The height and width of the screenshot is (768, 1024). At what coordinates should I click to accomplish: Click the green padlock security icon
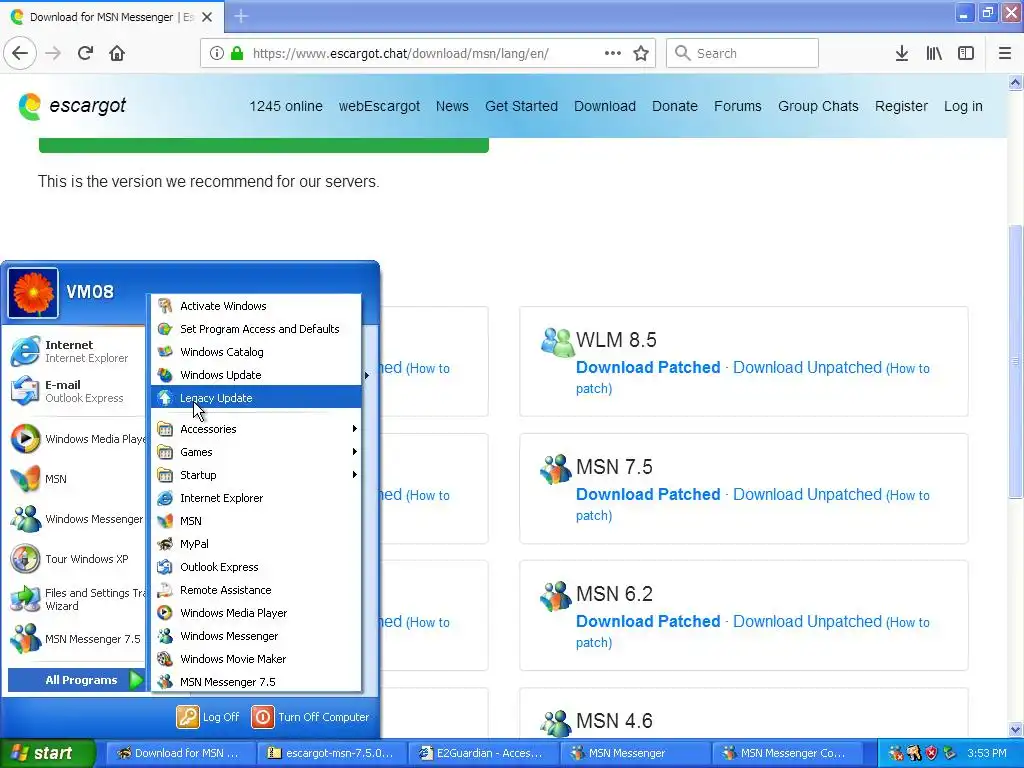[x=237, y=53]
